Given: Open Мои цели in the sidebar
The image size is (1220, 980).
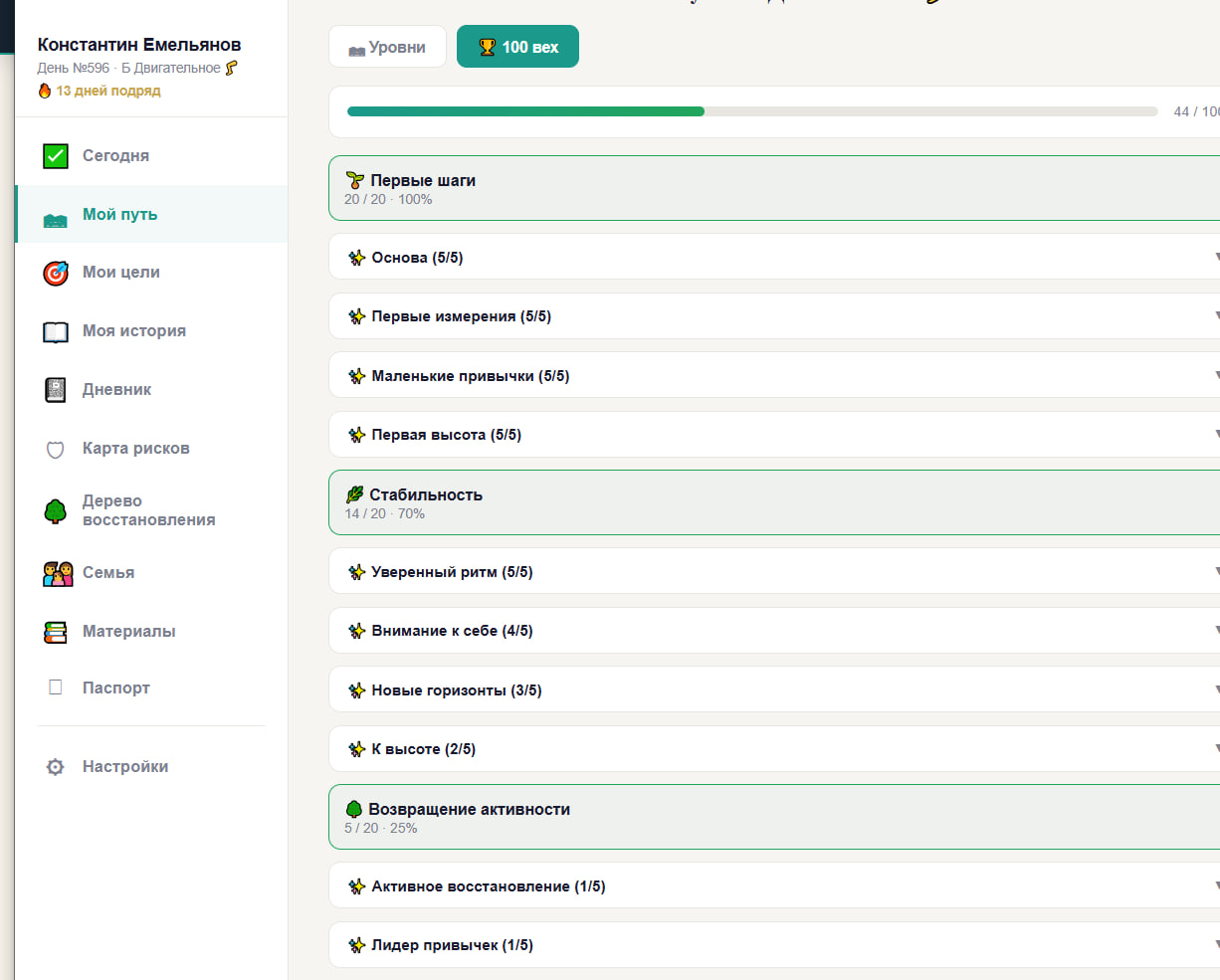Looking at the screenshot, I should pos(151,273).
